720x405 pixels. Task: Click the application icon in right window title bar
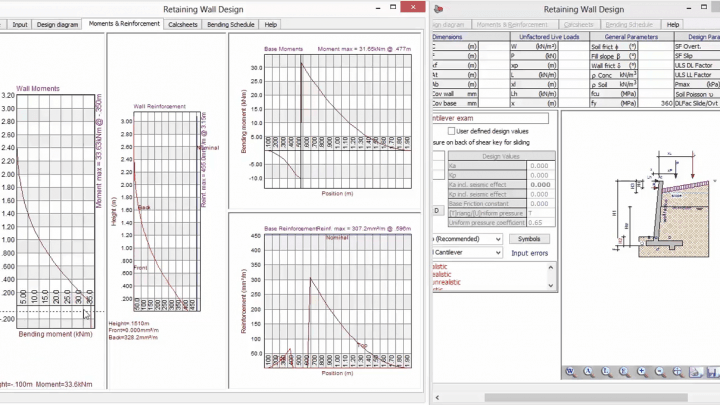(x=438, y=9)
